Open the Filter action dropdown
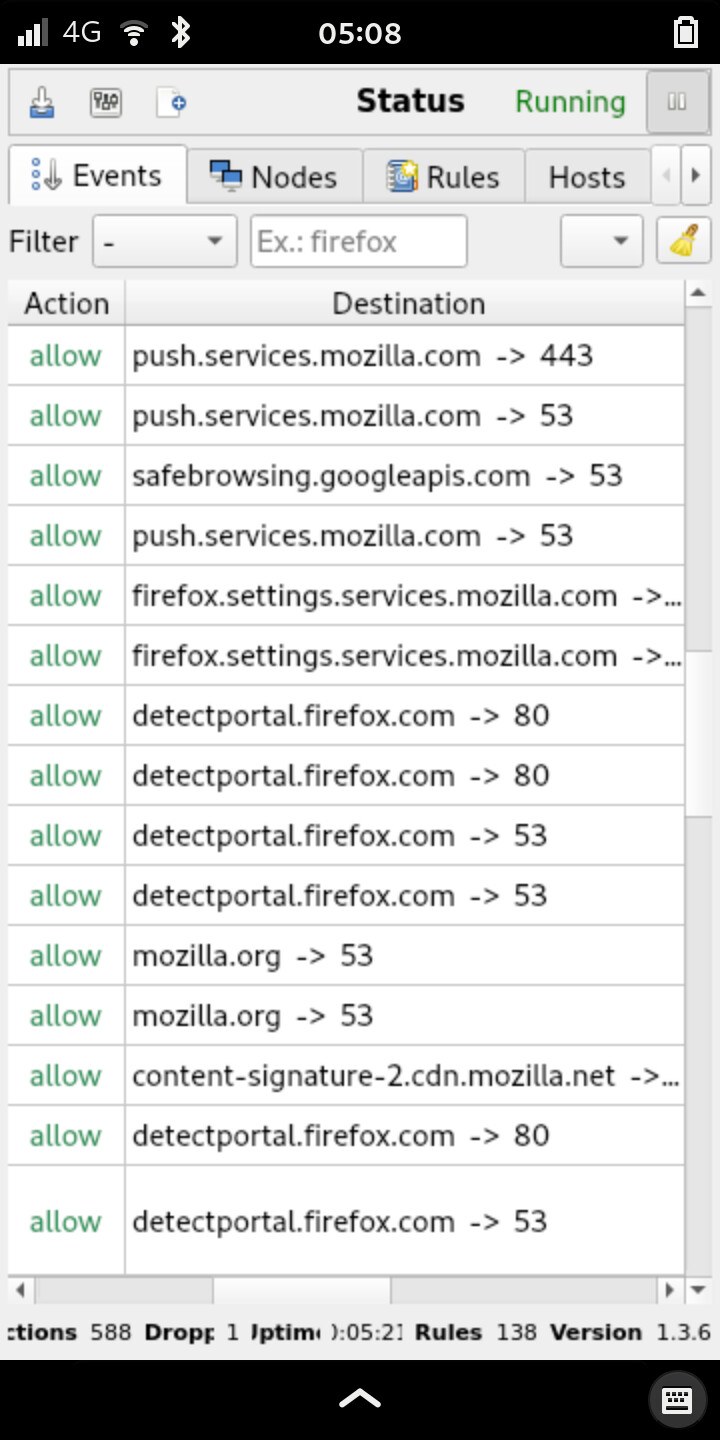The height and width of the screenshot is (1440, 720). coord(164,241)
